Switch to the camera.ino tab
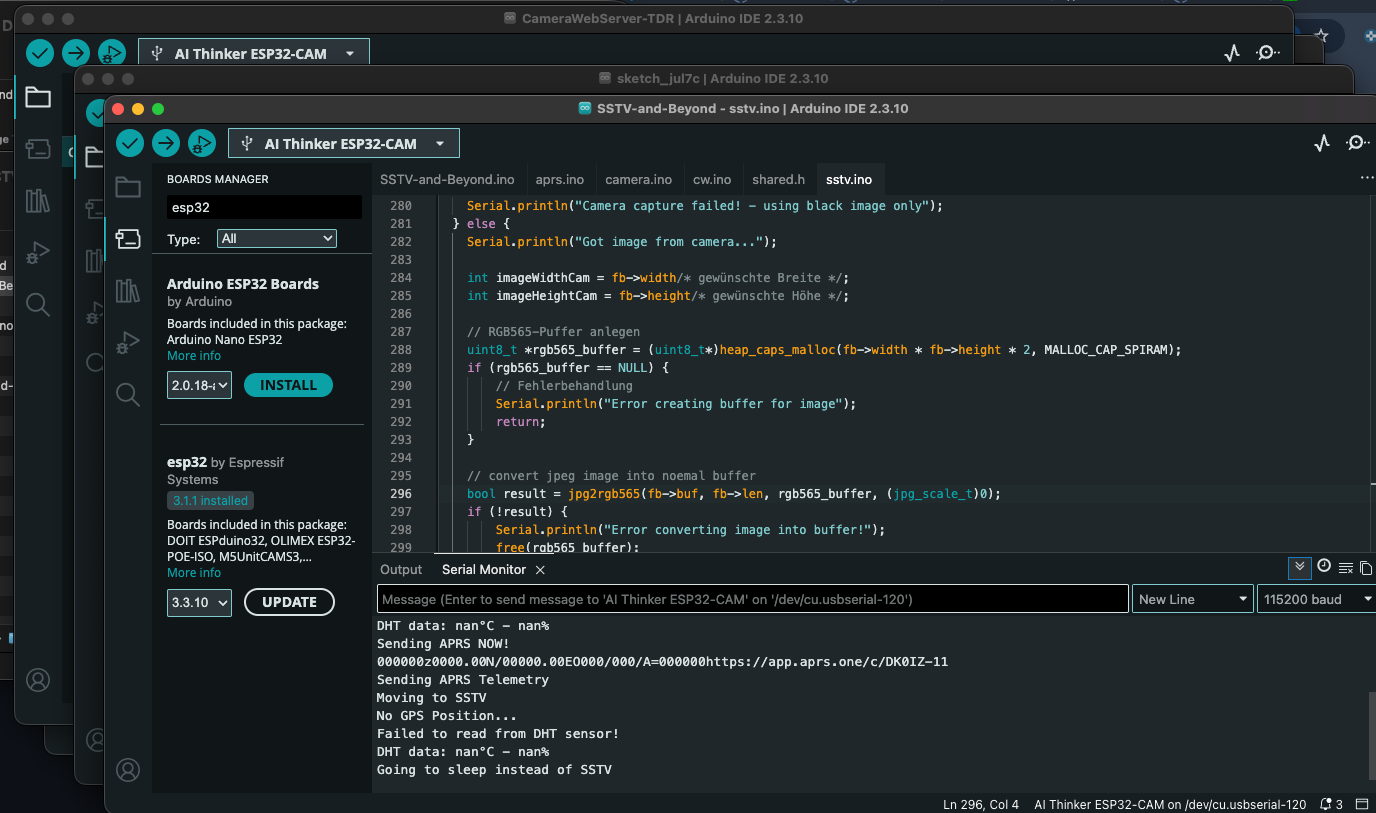Viewport: 1376px width, 813px height. 639,180
